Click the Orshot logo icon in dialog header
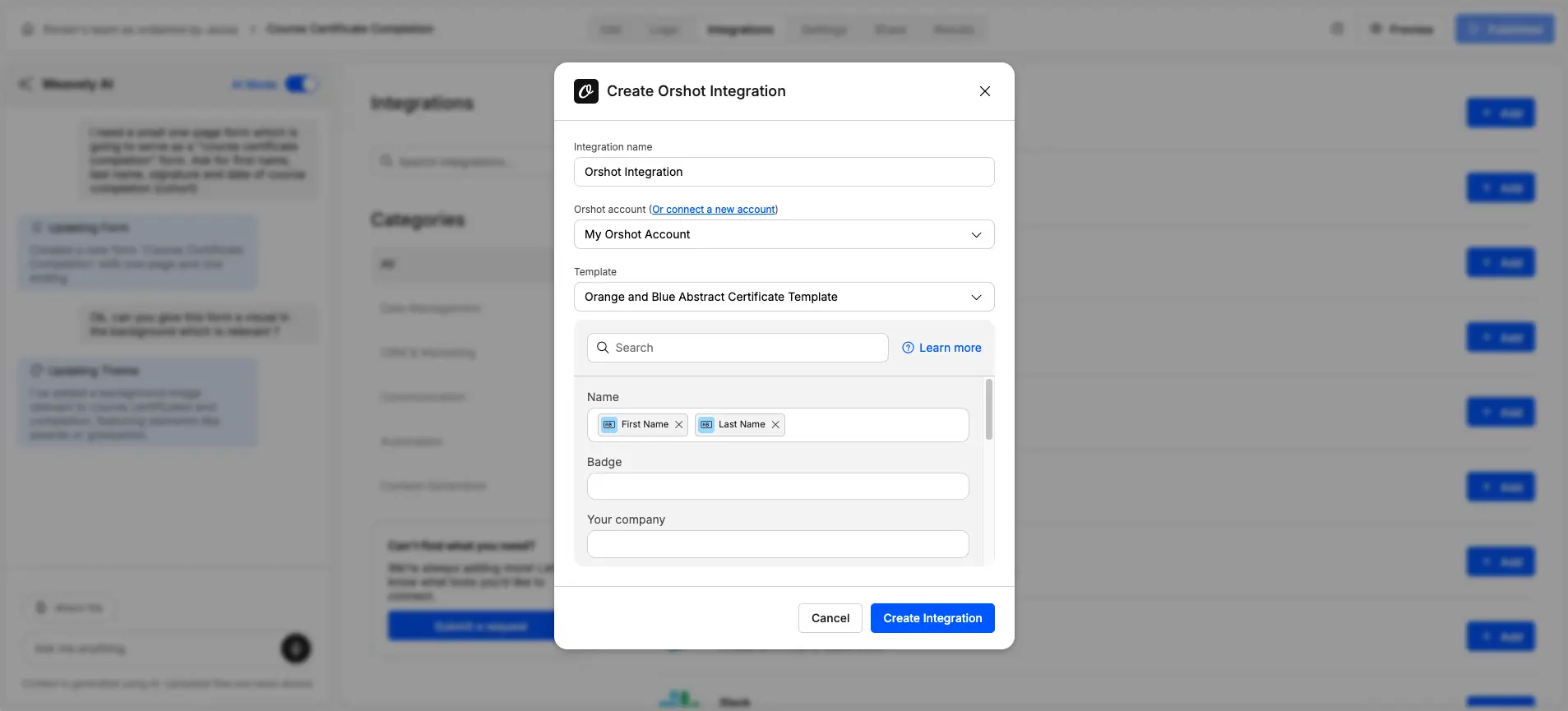 click(x=586, y=91)
